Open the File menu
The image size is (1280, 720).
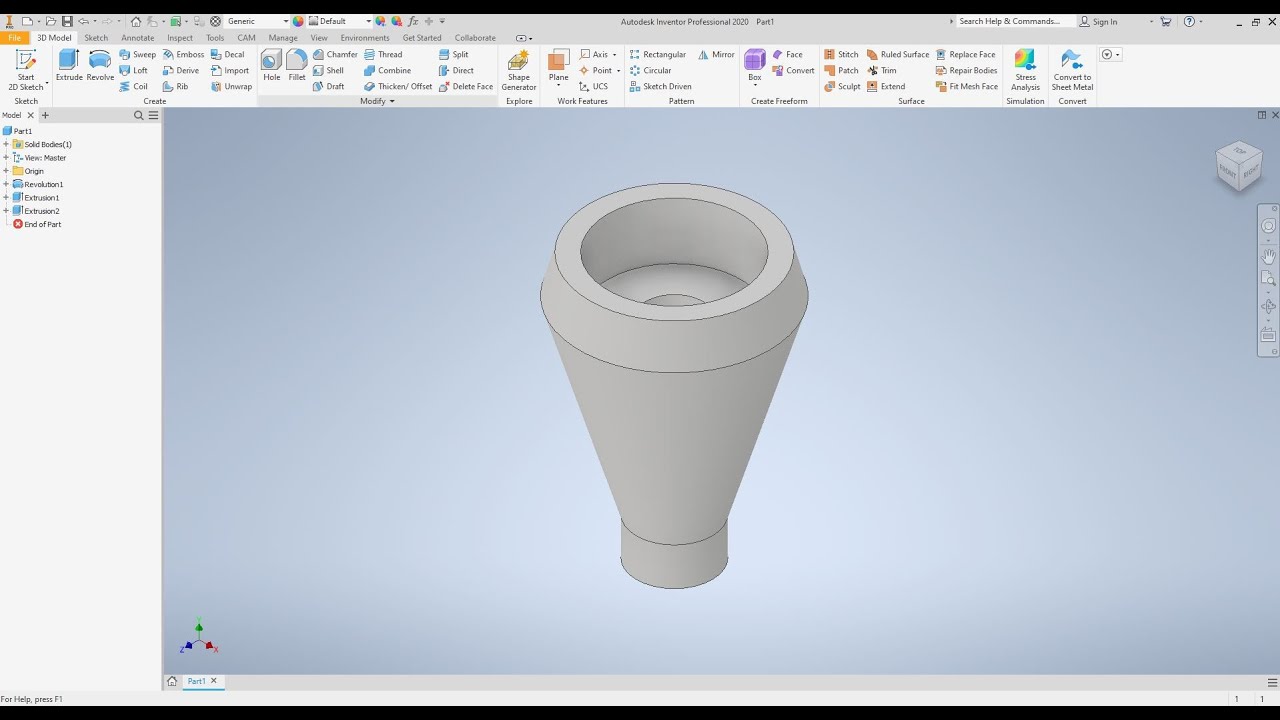pos(14,38)
